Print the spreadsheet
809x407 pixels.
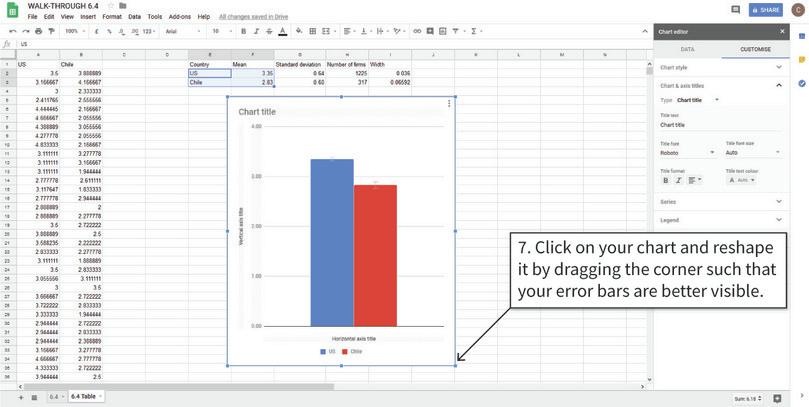(x=39, y=31)
